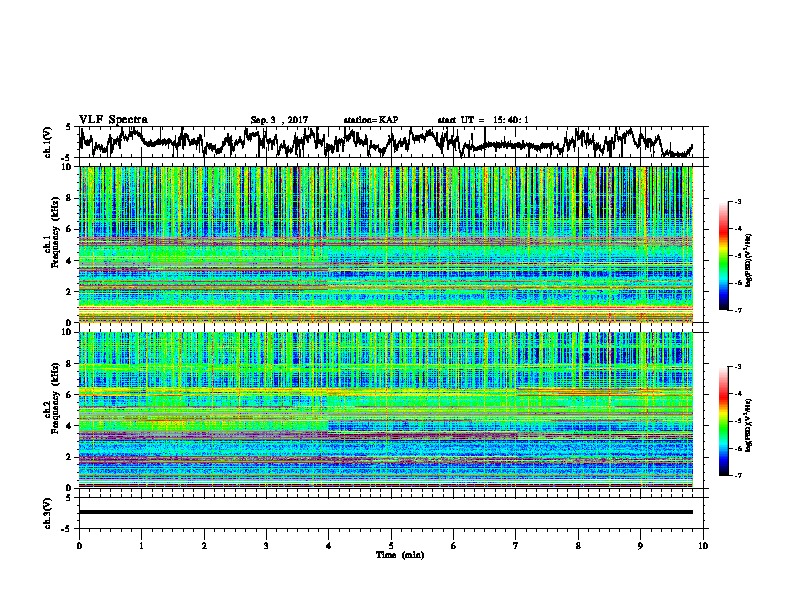Viewport: 792px width, 612px height.
Task: Click the time axis tick label "4"
Action: pyautogui.click(x=329, y=546)
